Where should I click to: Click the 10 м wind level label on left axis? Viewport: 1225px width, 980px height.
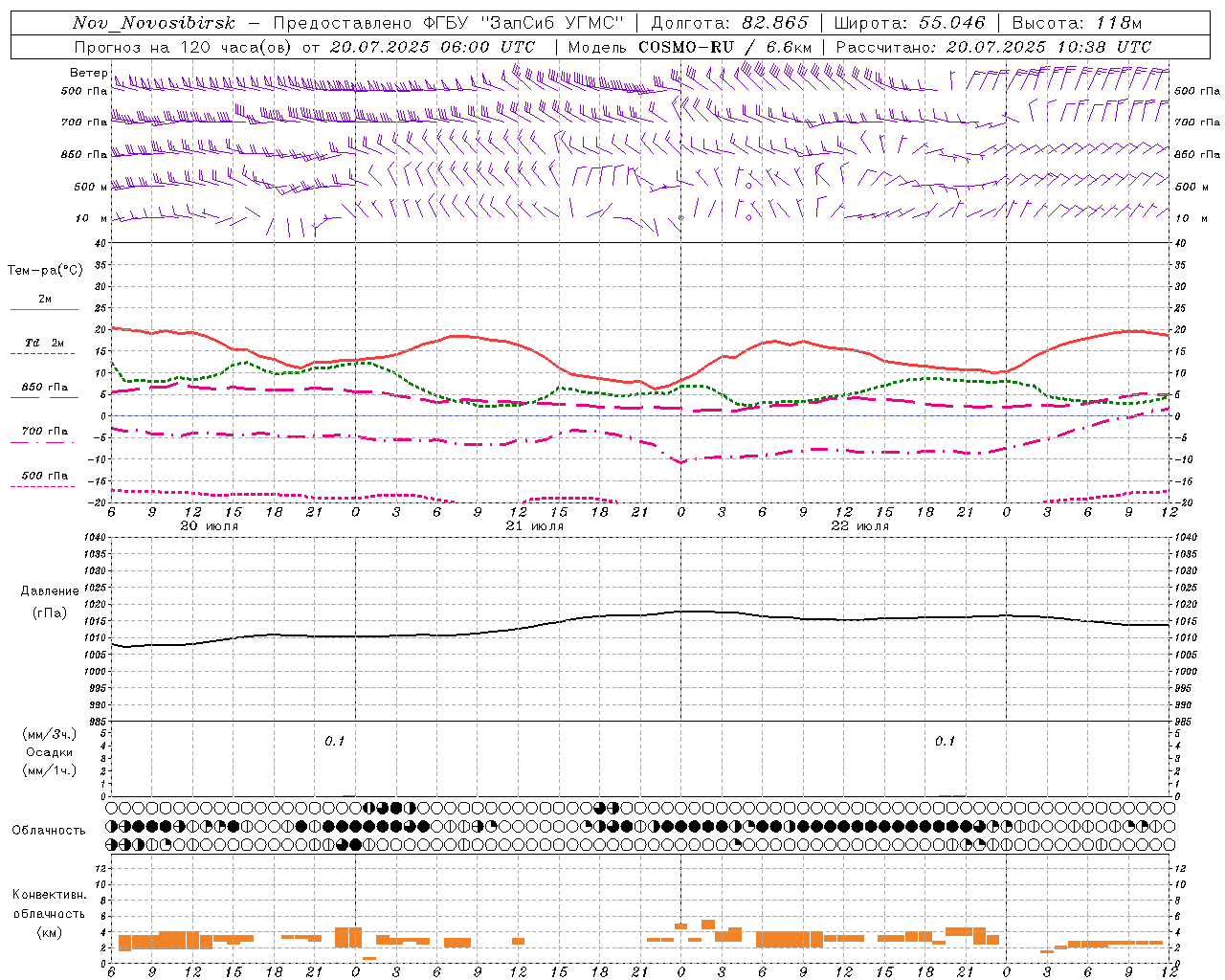(91, 218)
